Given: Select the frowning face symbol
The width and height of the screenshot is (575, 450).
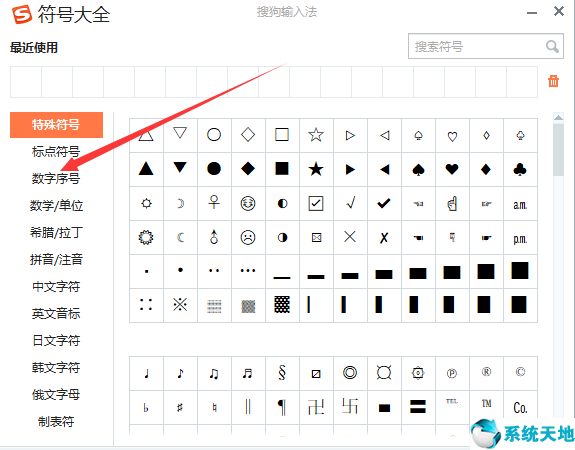Looking at the screenshot, I should pyautogui.click(x=248, y=237).
